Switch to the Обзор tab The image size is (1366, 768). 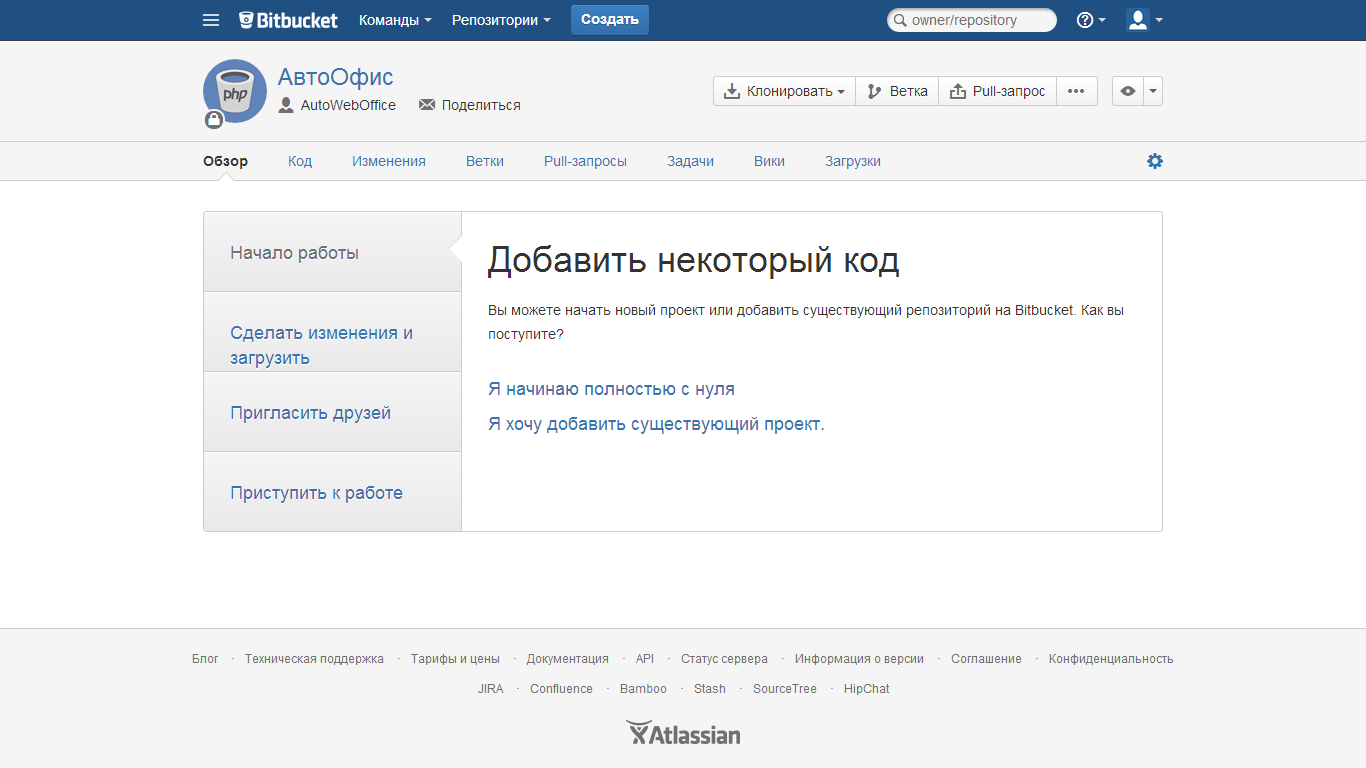pyautogui.click(x=225, y=161)
